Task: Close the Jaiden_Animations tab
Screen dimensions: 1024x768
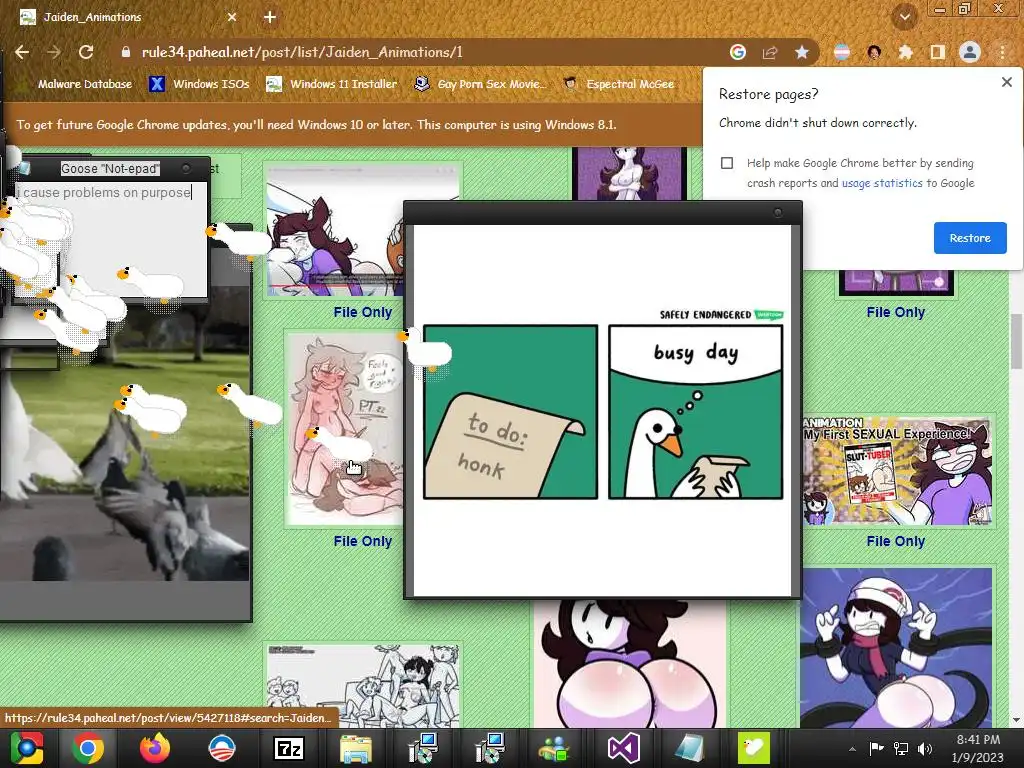Action: click(x=232, y=18)
